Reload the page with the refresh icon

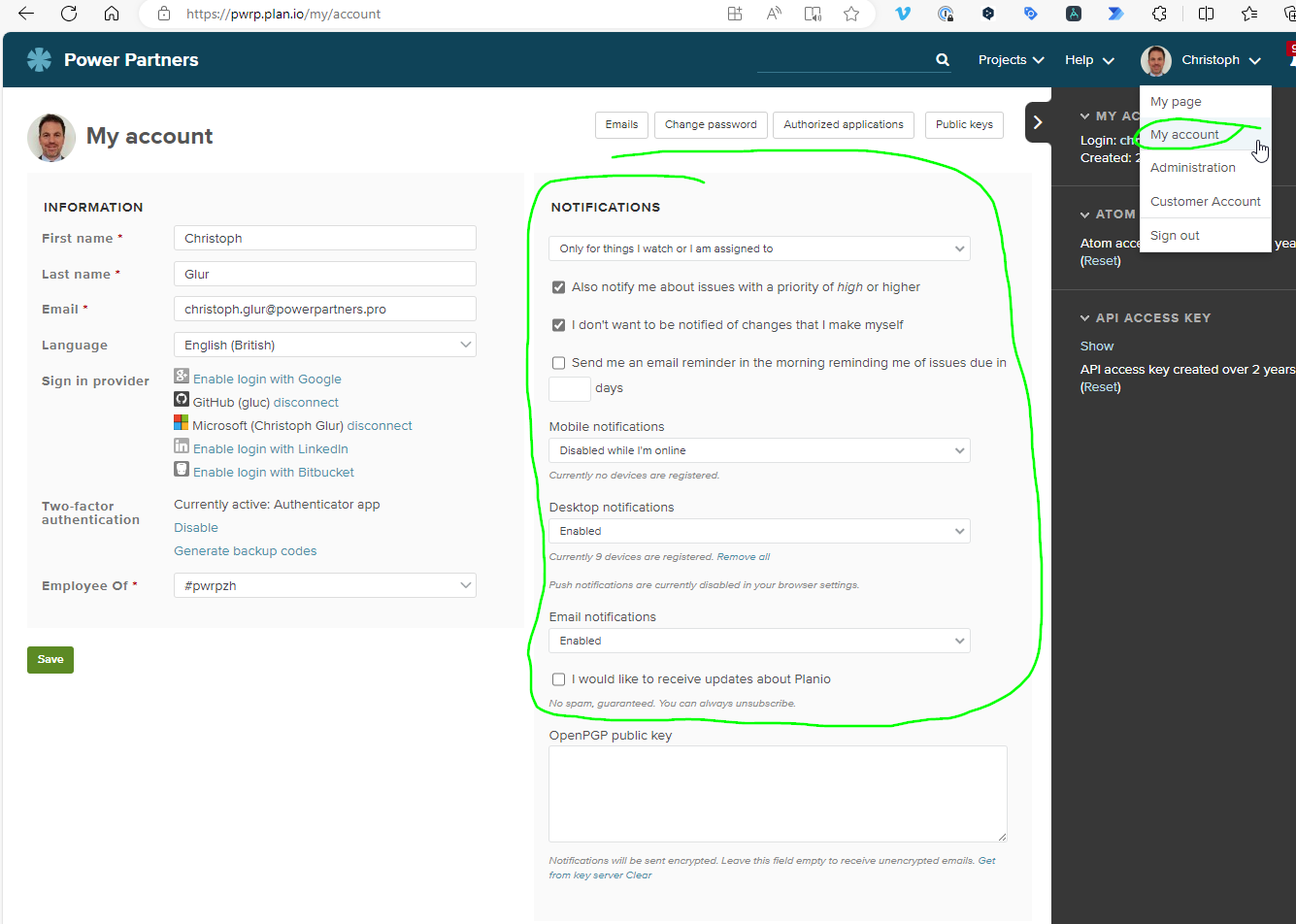[69, 14]
